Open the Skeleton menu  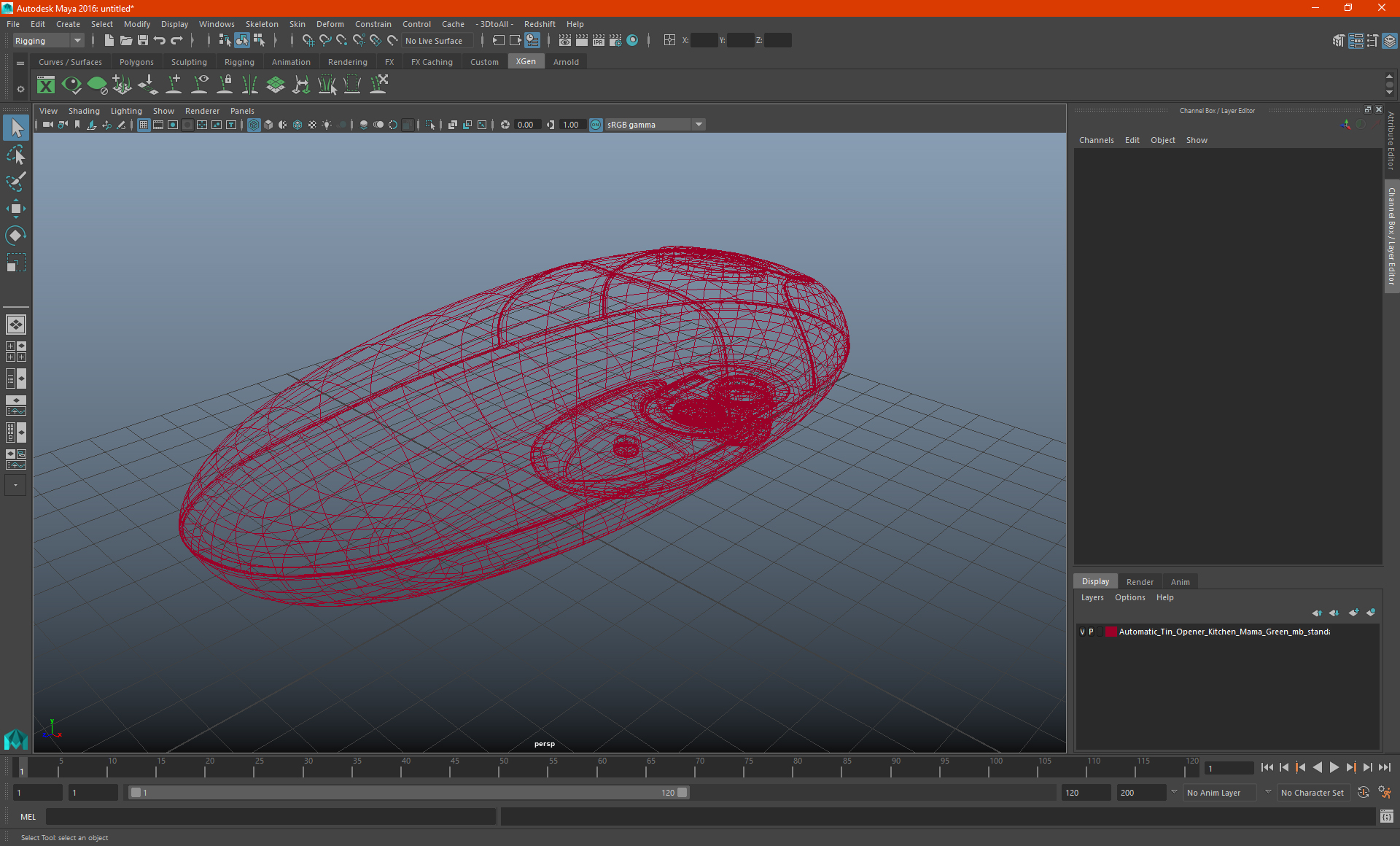[262, 24]
